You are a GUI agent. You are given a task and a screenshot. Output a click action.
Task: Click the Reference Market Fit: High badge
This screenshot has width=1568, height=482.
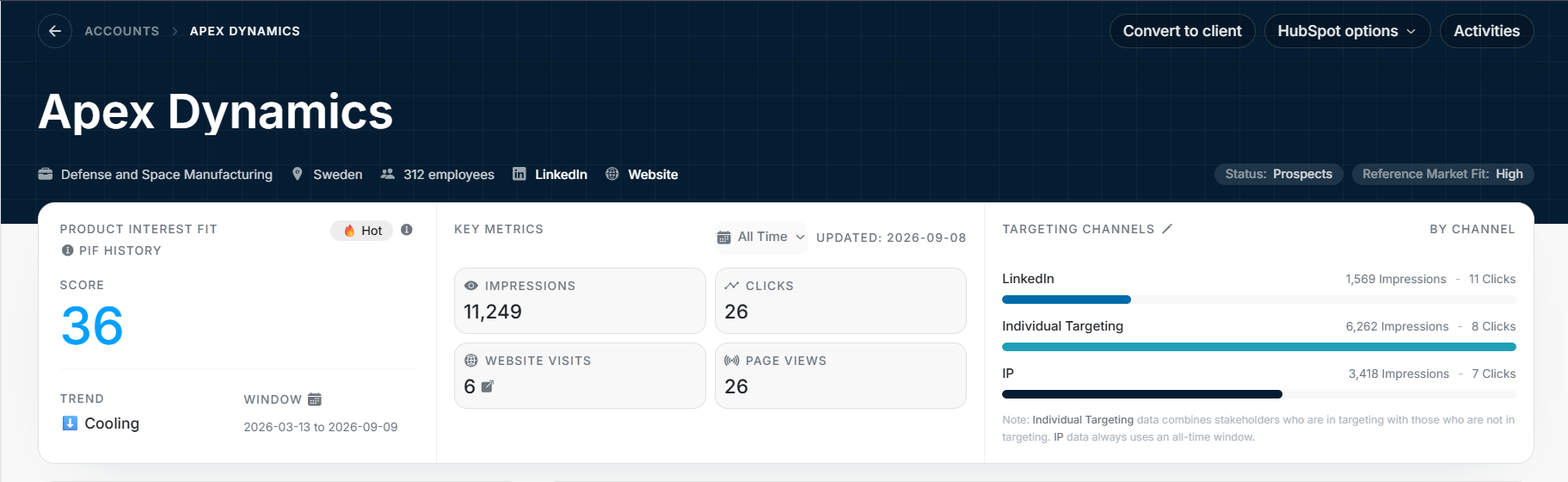tap(1442, 174)
